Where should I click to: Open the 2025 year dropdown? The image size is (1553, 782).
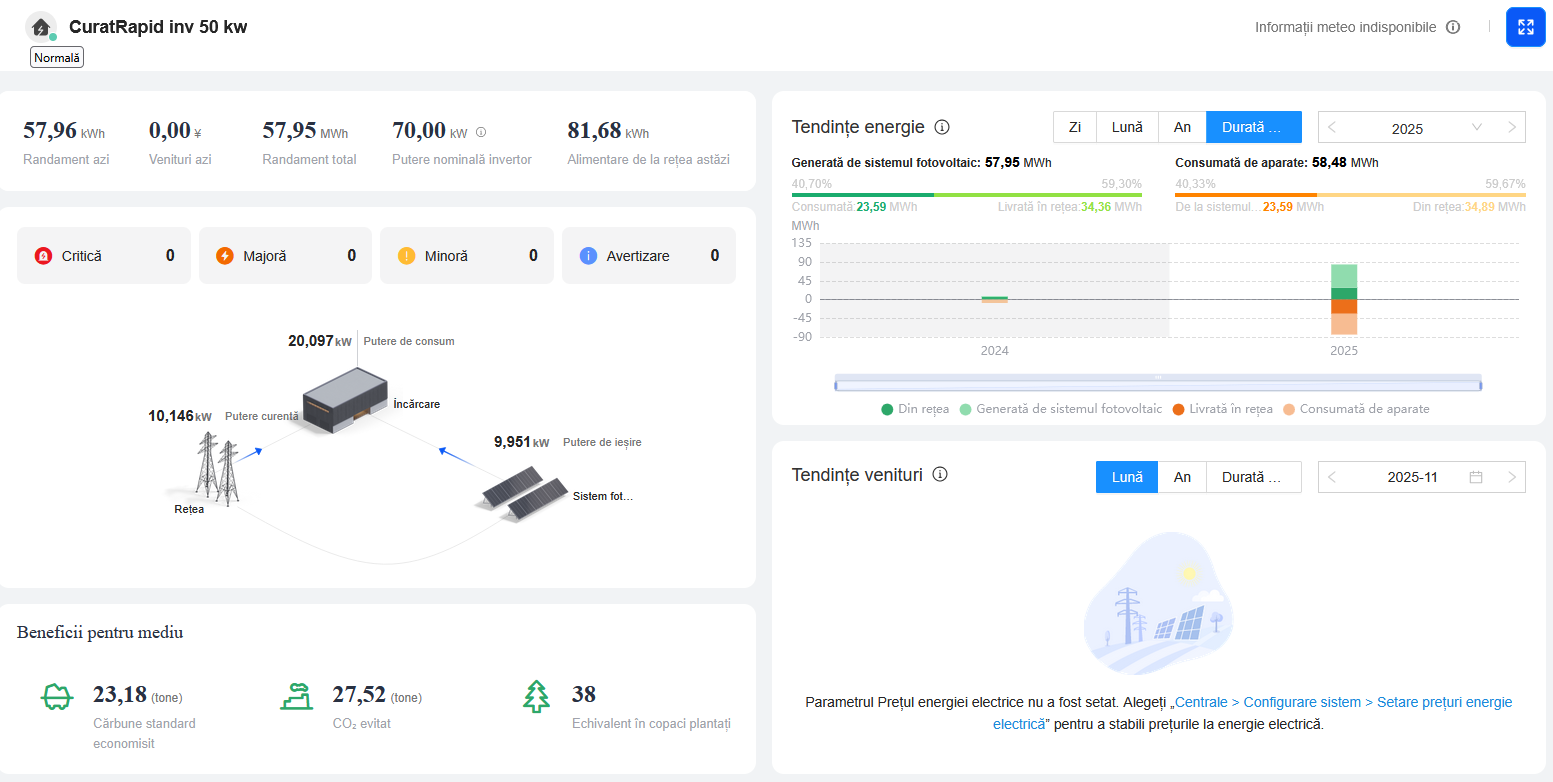tap(1476, 128)
